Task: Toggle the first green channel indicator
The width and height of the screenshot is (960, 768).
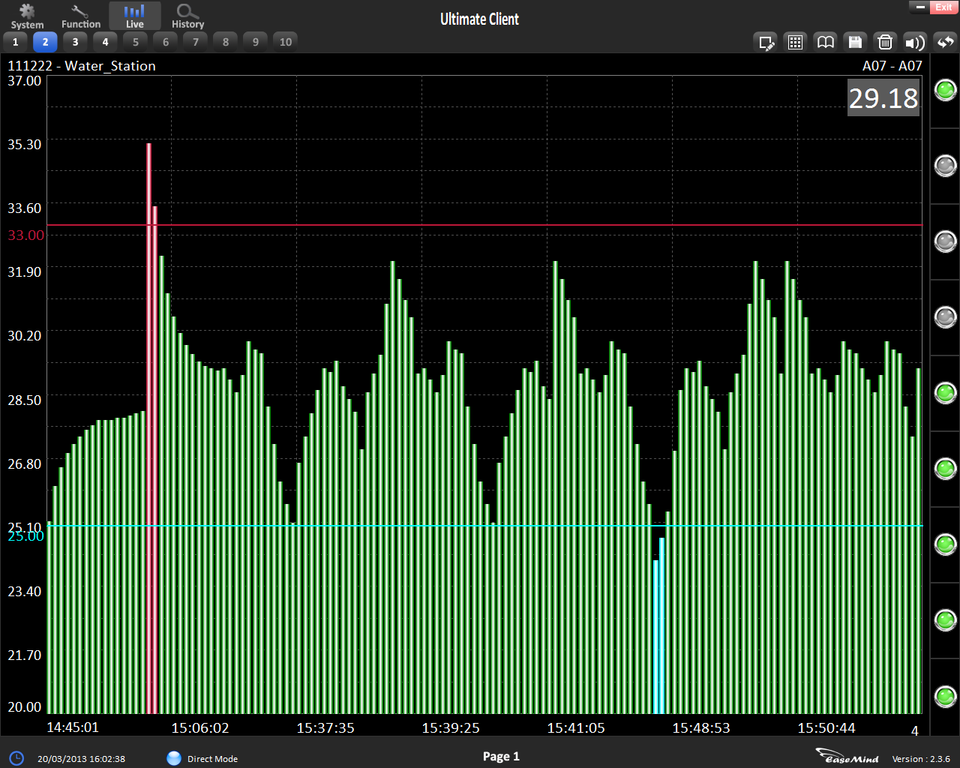Action: pos(945,91)
